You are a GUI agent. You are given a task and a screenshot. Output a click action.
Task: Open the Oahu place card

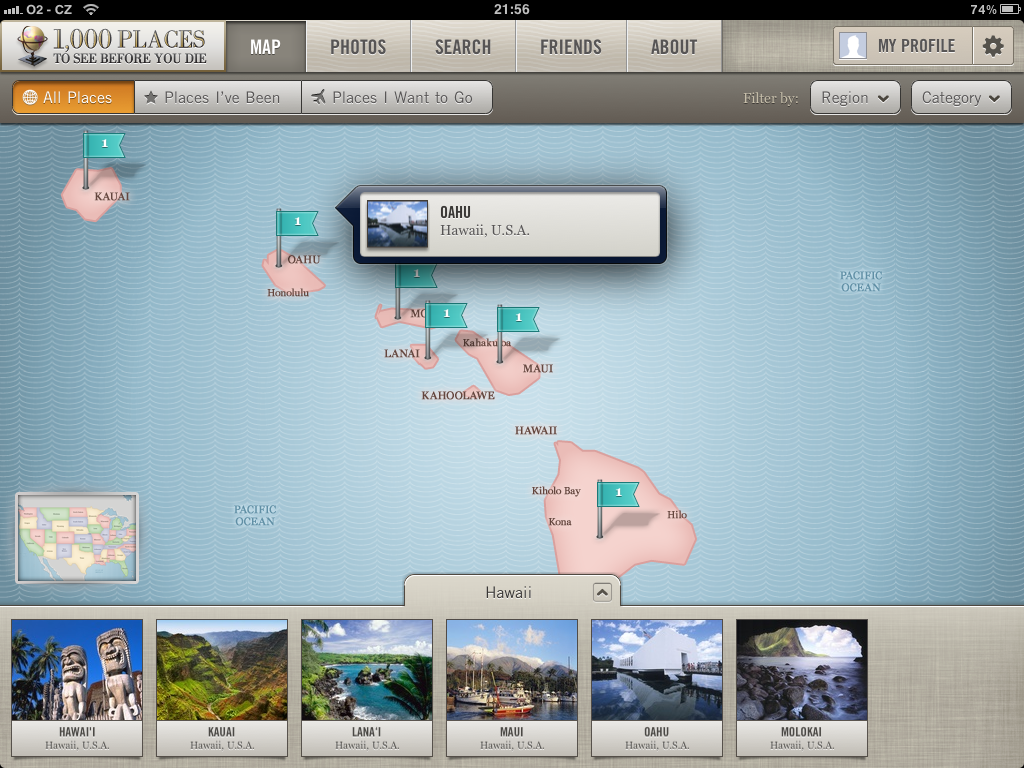(x=657, y=688)
